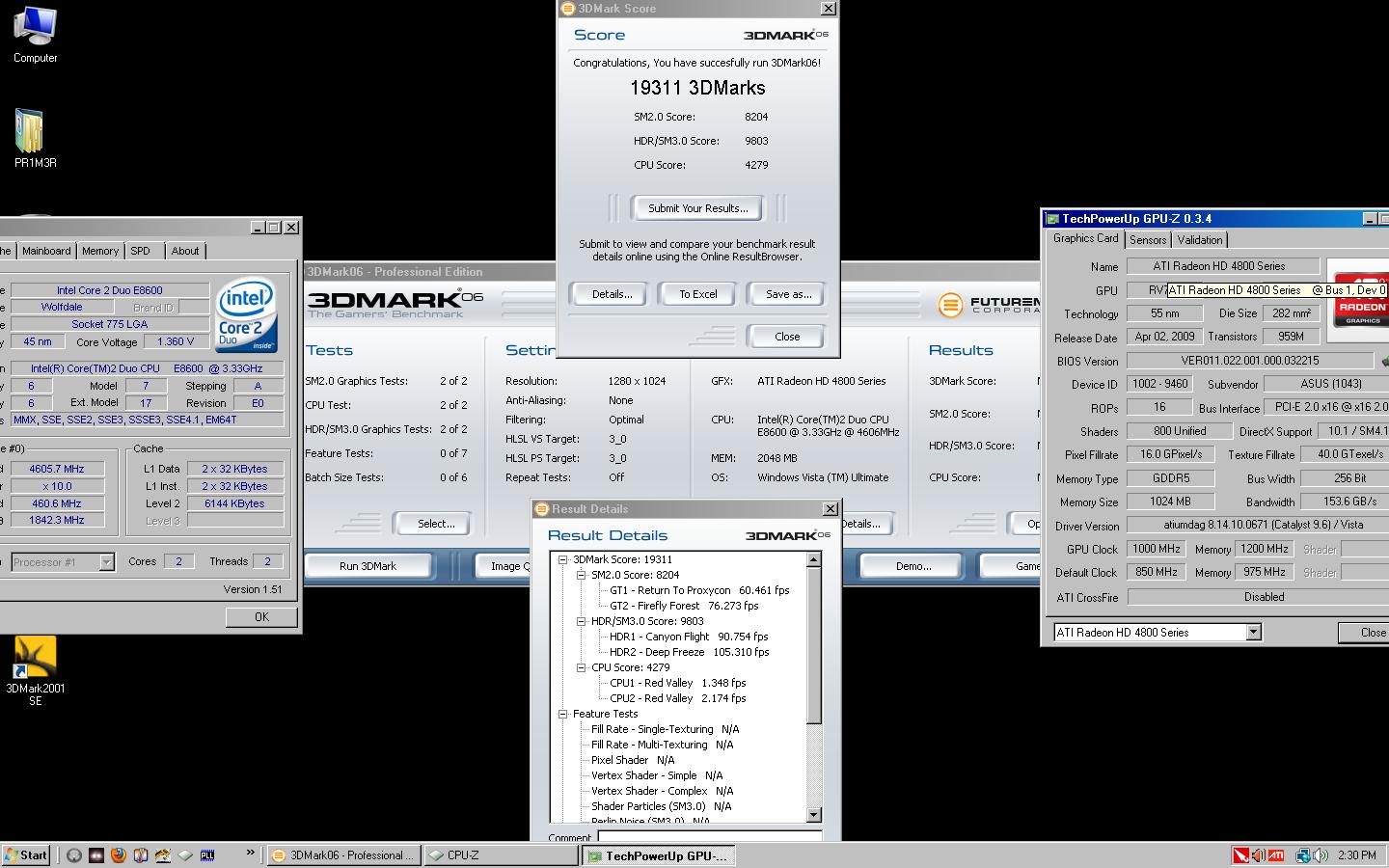Switch to the Validation tab in GPU-Z

tap(1200, 240)
